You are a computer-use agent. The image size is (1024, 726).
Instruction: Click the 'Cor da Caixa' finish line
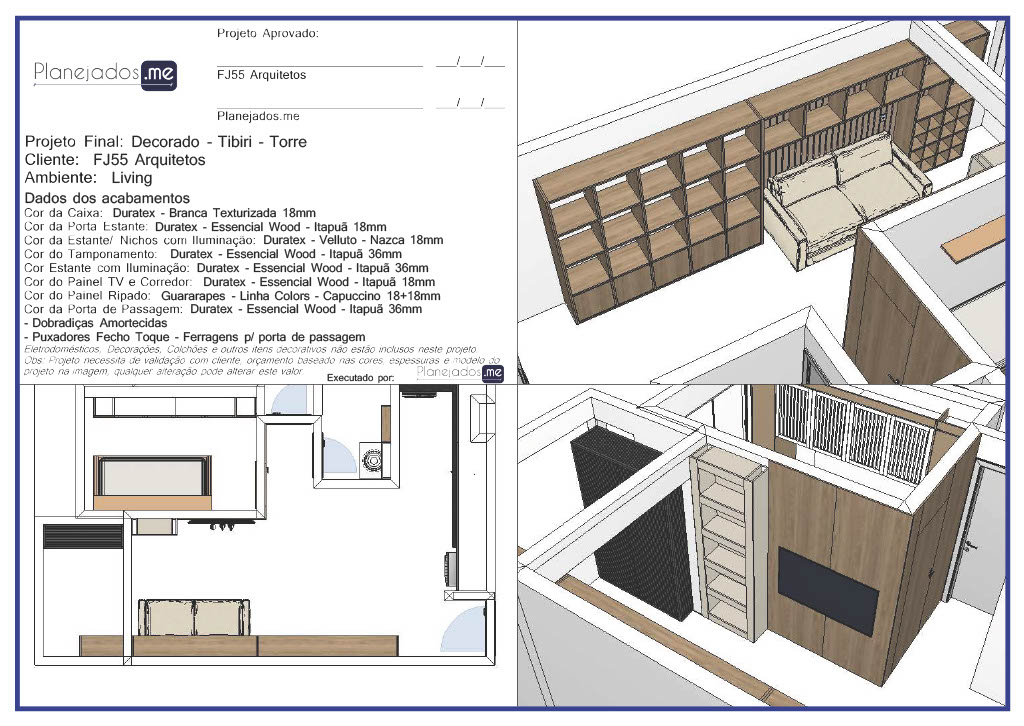[169, 213]
